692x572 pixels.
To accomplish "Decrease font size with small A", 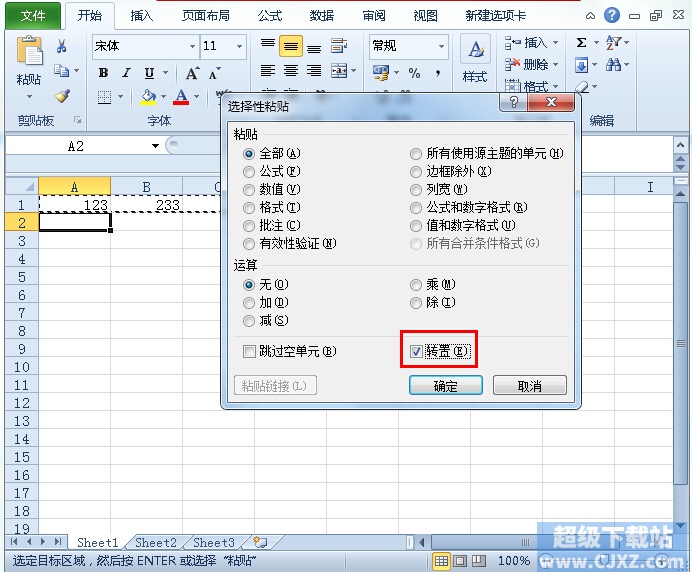I will (x=214, y=73).
